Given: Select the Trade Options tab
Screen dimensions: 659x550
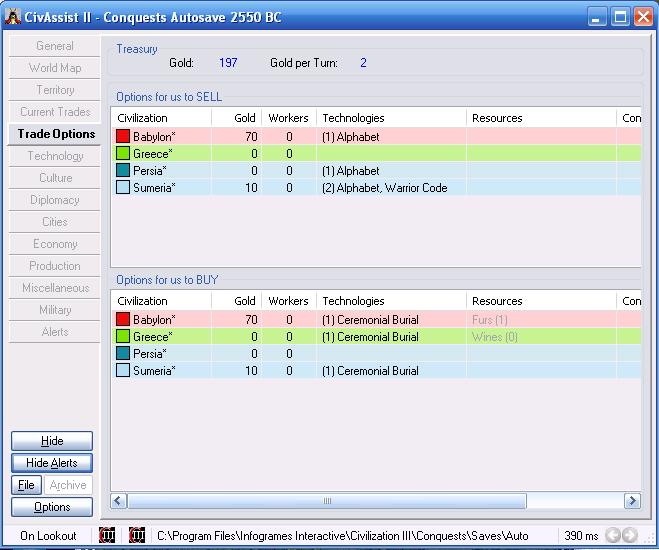Looking at the screenshot, I should pos(55,134).
